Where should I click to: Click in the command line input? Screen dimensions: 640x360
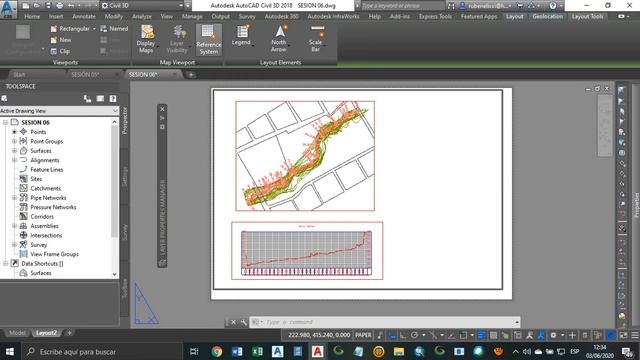point(384,322)
